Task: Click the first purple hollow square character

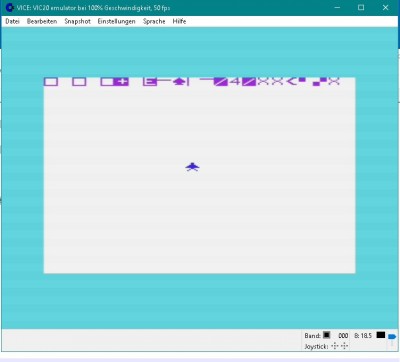Action: pos(51,81)
